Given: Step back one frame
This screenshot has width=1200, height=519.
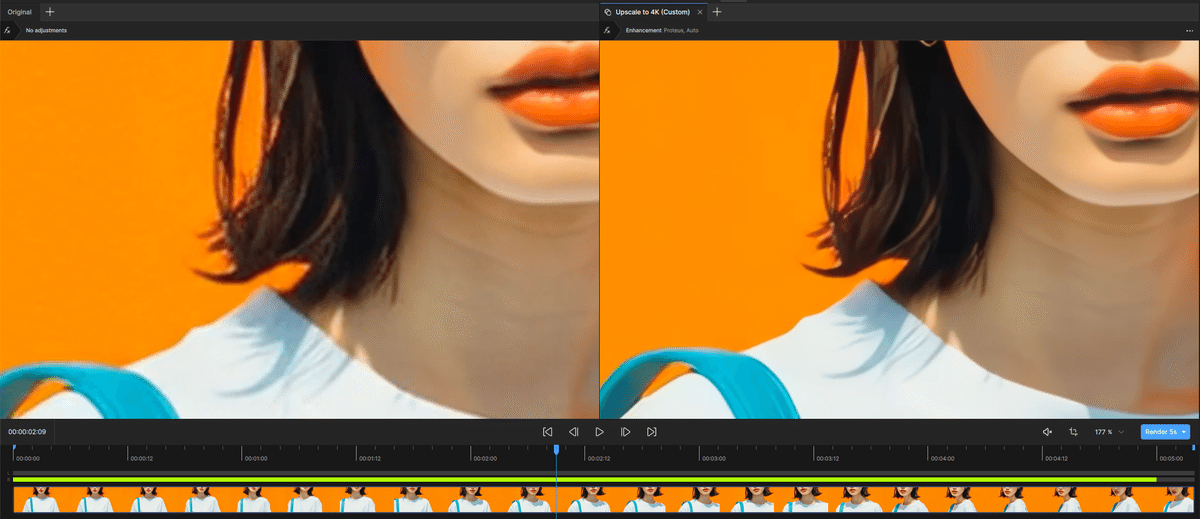Looking at the screenshot, I should (573, 432).
